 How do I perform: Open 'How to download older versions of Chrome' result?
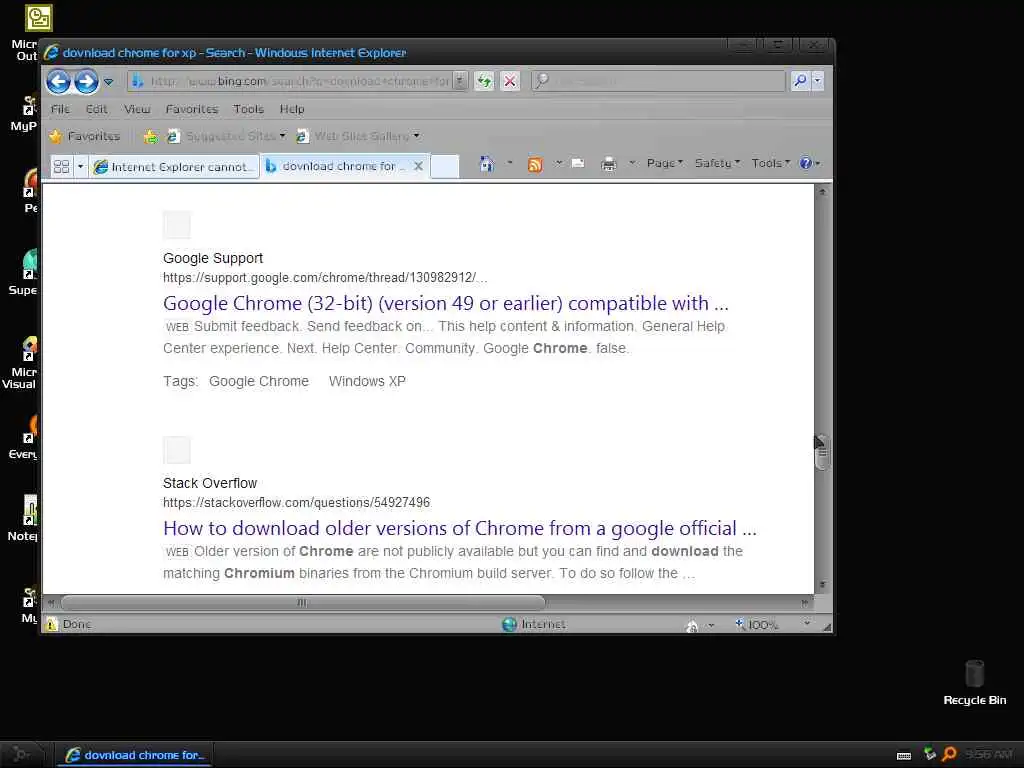point(460,528)
